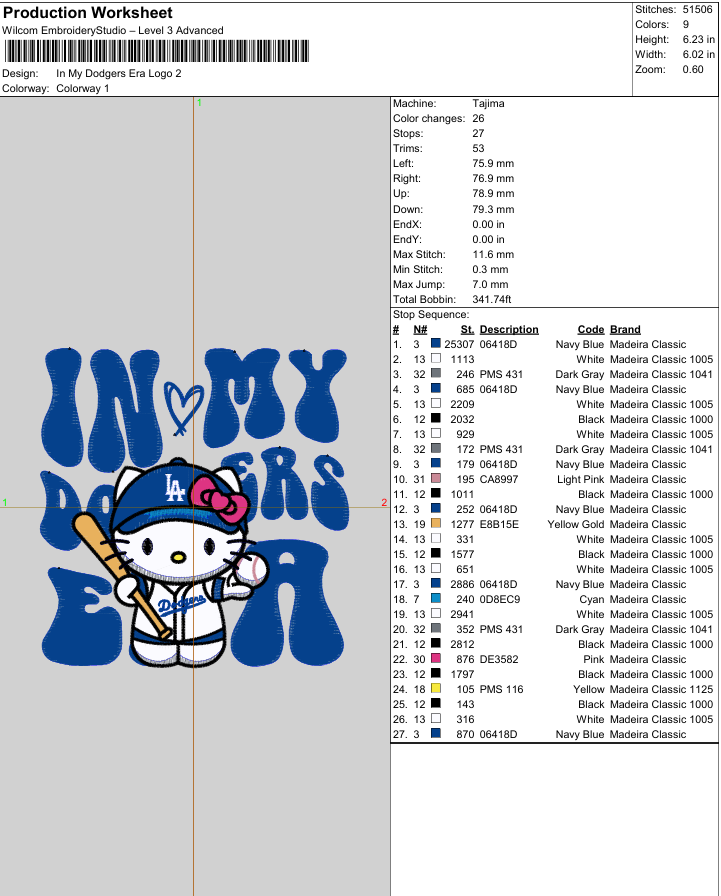This screenshot has width=721, height=896.
Task: Click the Production Worksheet title
Action: click(x=87, y=13)
